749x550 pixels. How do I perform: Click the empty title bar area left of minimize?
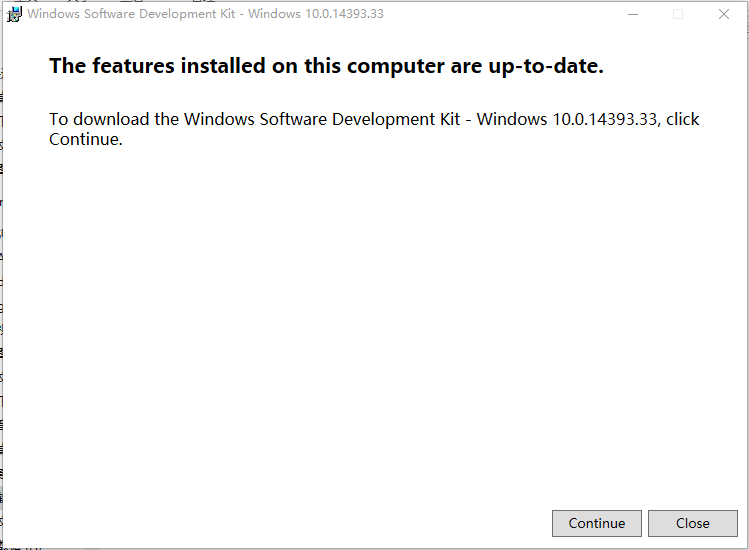click(x=500, y=14)
